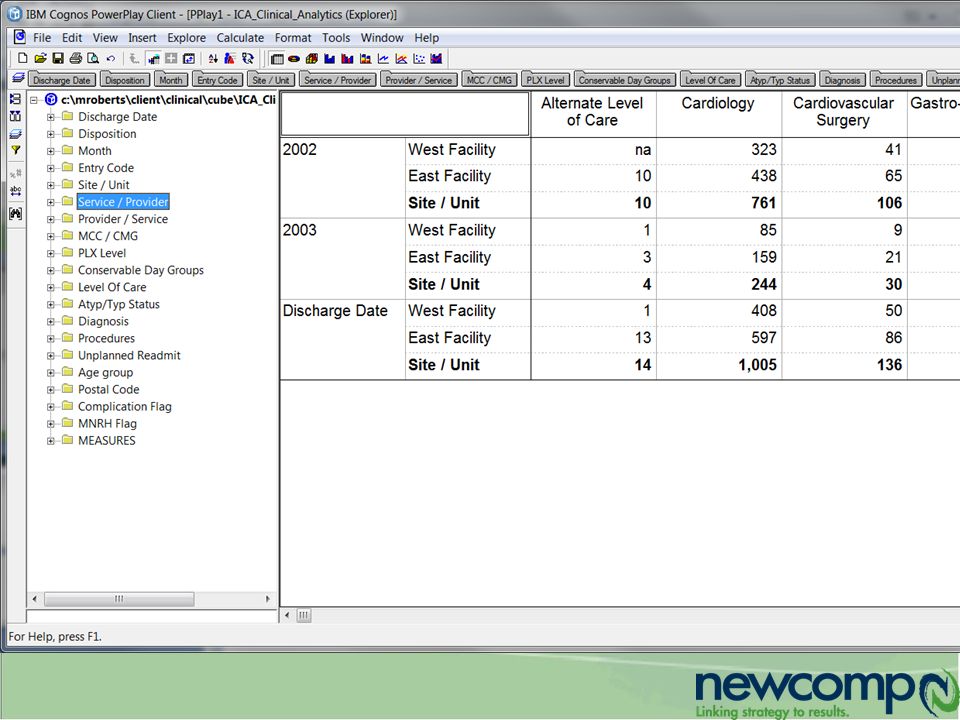
Task: Expand the Month tree folder
Action: pyautogui.click(x=51, y=151)
